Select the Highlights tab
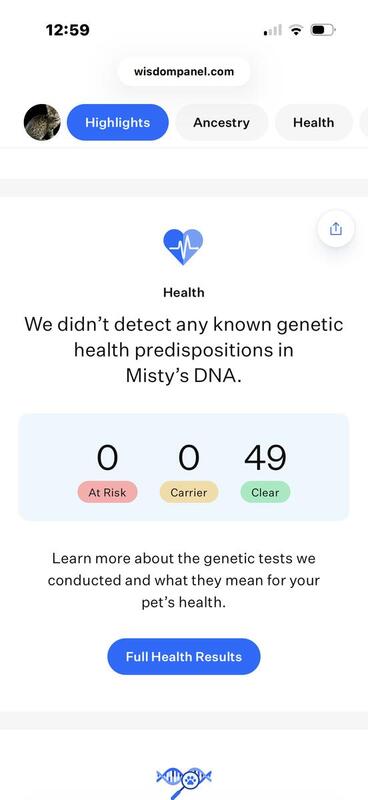 pyautogui.click(x=117, y=122)
